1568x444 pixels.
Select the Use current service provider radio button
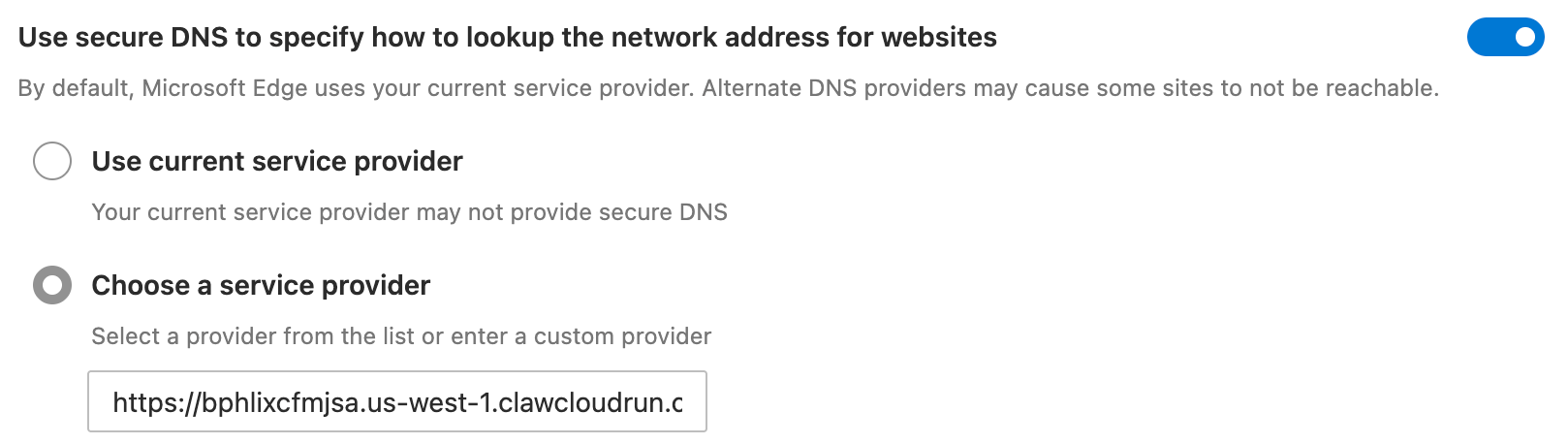point(52,161)
